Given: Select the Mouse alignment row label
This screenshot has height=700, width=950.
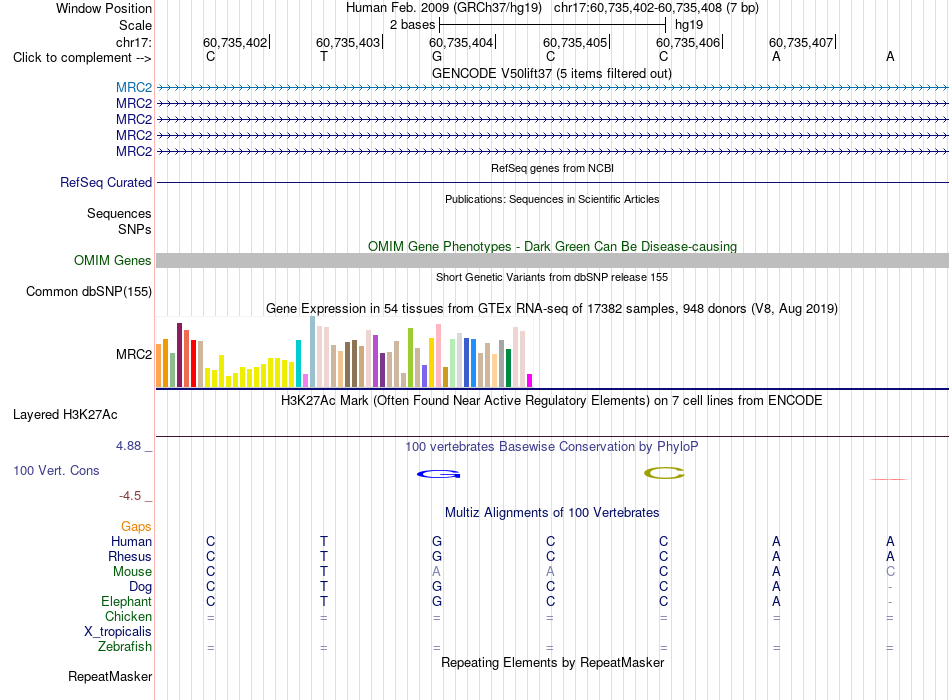Looking at the screenshot, I should pyautogui.click(x=132, y=572).
